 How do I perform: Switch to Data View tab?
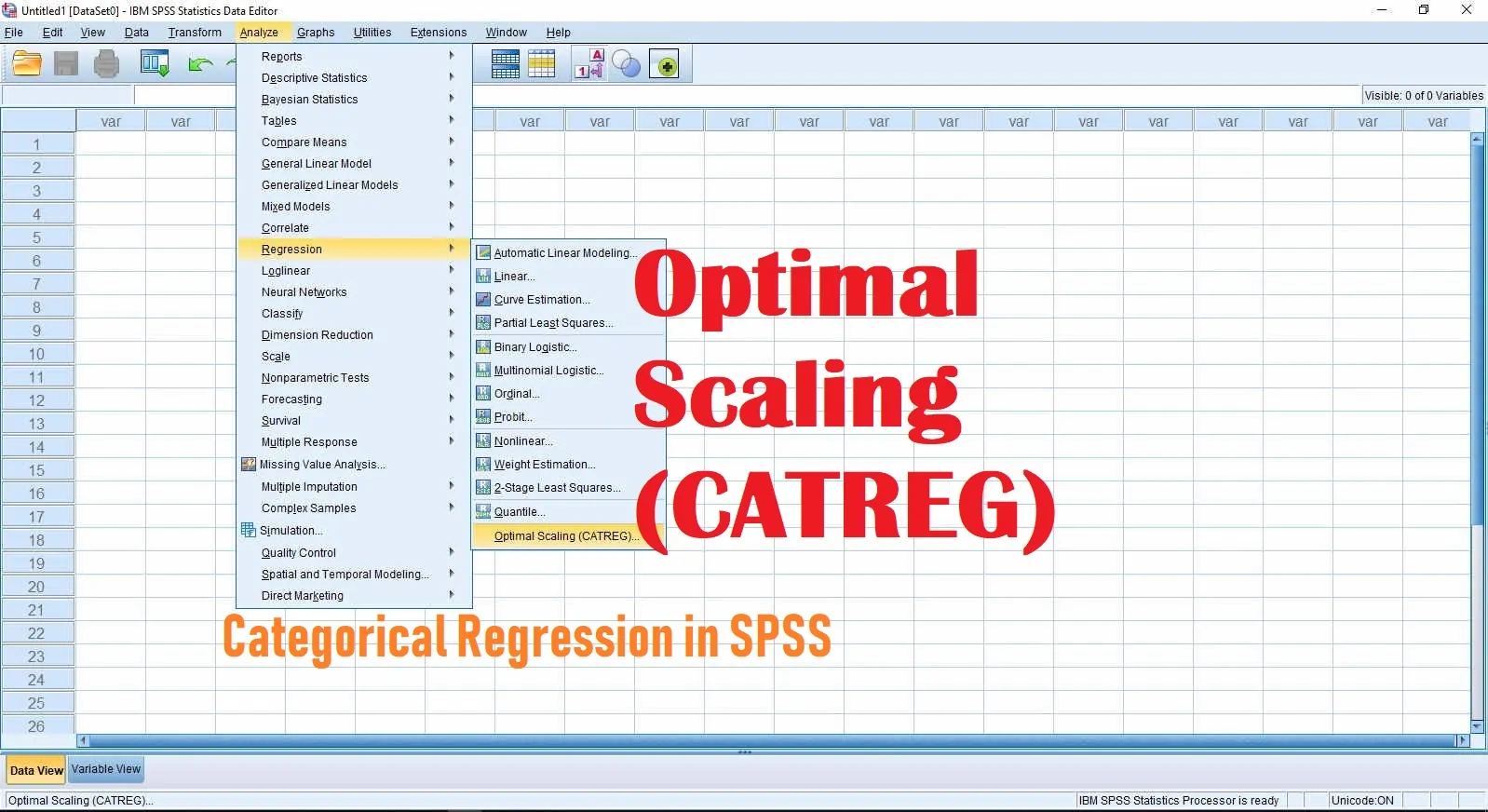[36, 770]
